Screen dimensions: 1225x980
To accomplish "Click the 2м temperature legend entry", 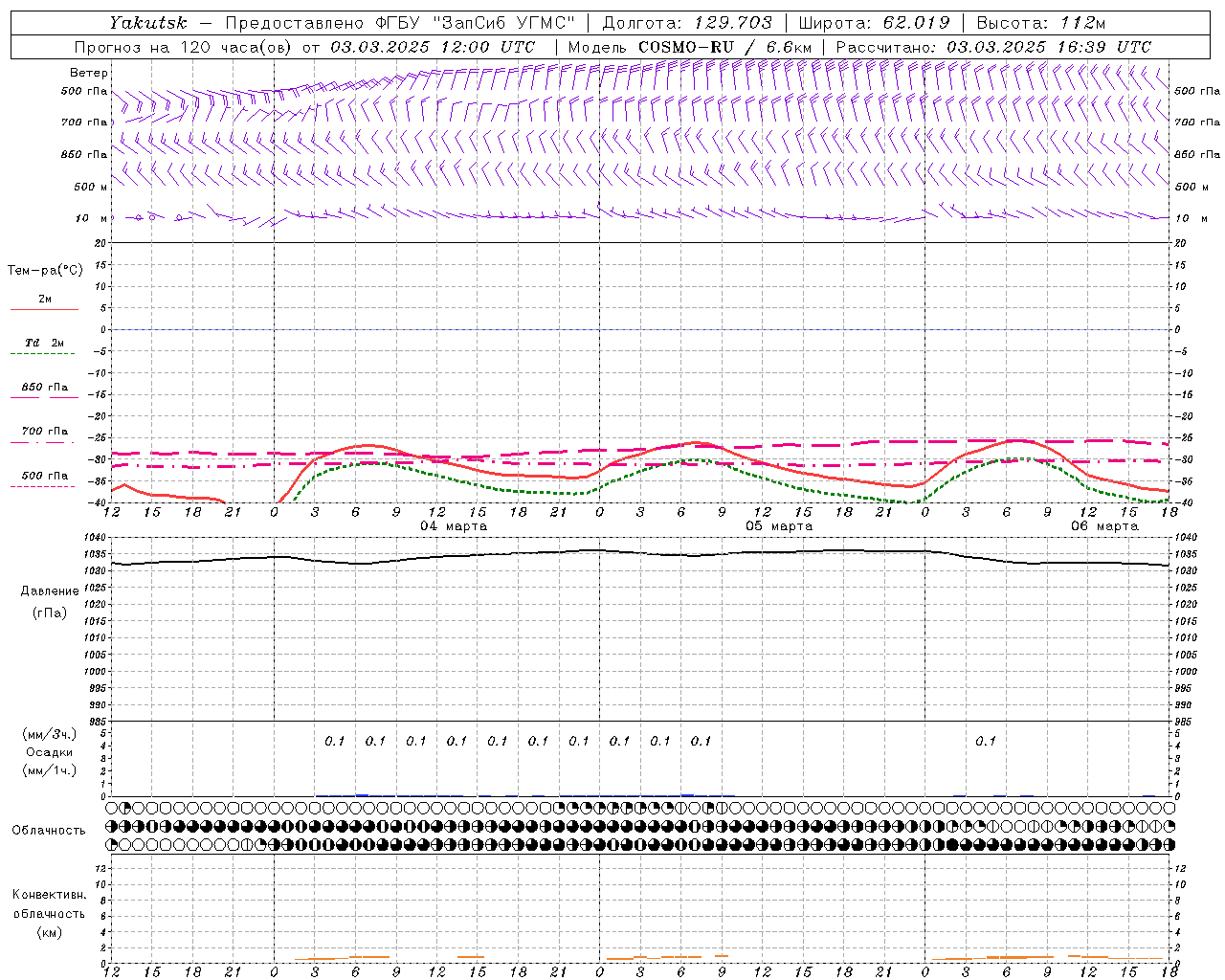I will tap(45, 300).
